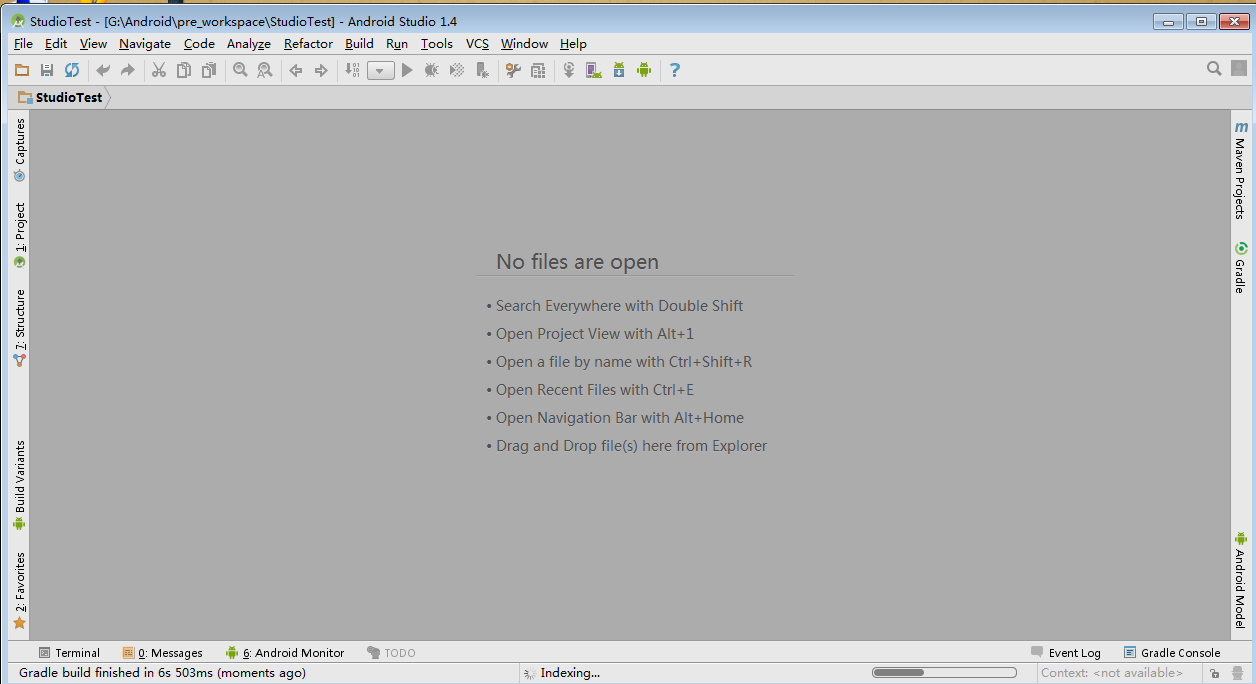The height and width of the screenshot is (684, 1256).
Task: Open the File menu
Action: coord(23,44)
